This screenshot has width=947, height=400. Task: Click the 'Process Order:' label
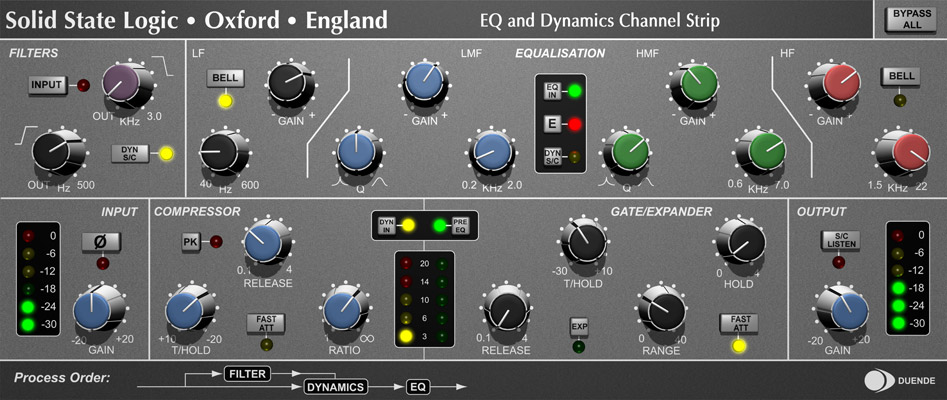[x=62, y=379]
